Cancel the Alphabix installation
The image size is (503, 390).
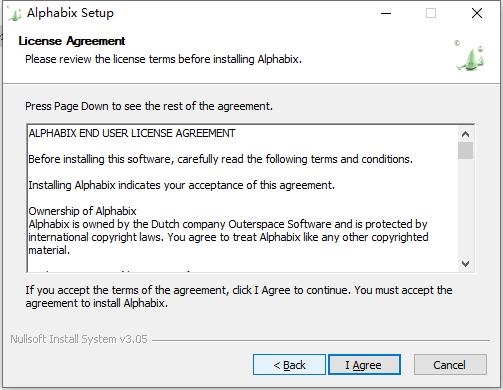point(450,365)
